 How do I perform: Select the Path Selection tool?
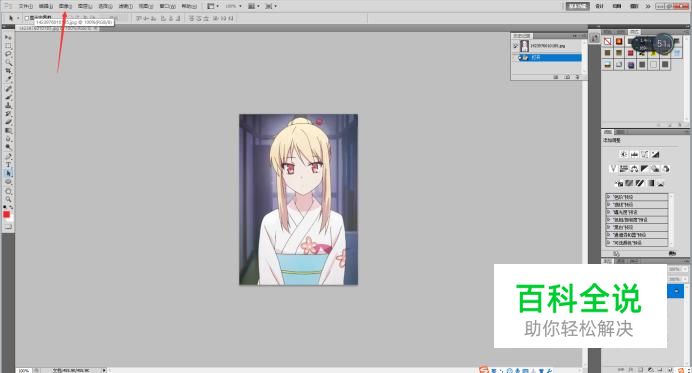(8, 173)
